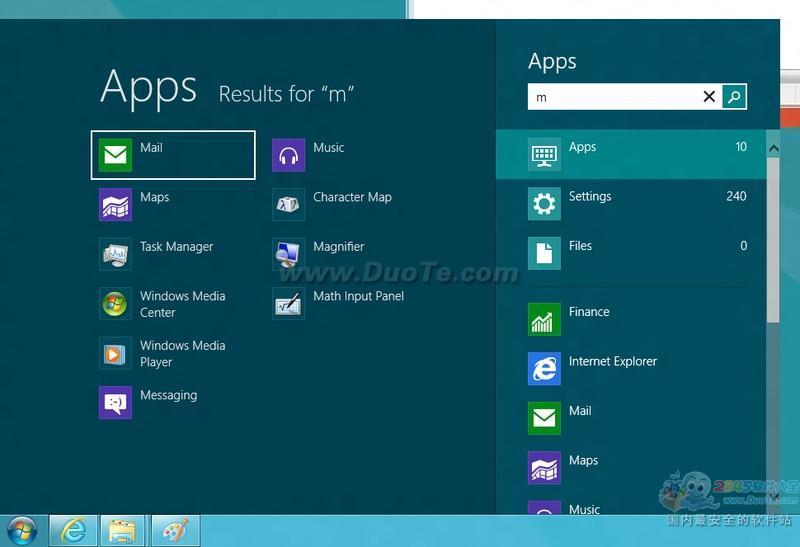800x547 pixels.
Task: Launch Windows Media Player icon
Action: pyautogui.click(x=115, y=353)
